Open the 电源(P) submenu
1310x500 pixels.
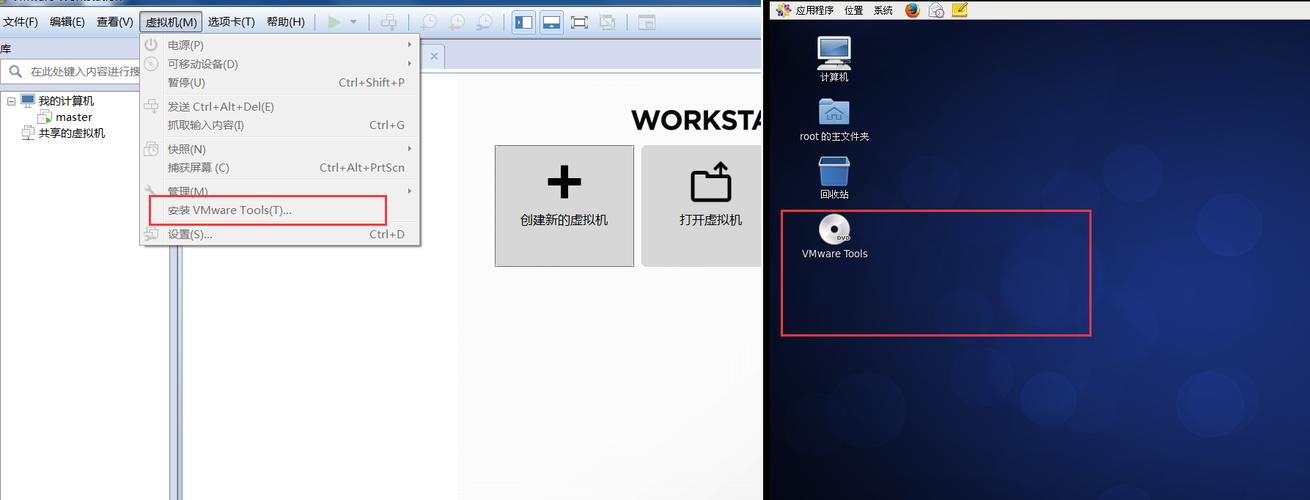coord(279,45)
